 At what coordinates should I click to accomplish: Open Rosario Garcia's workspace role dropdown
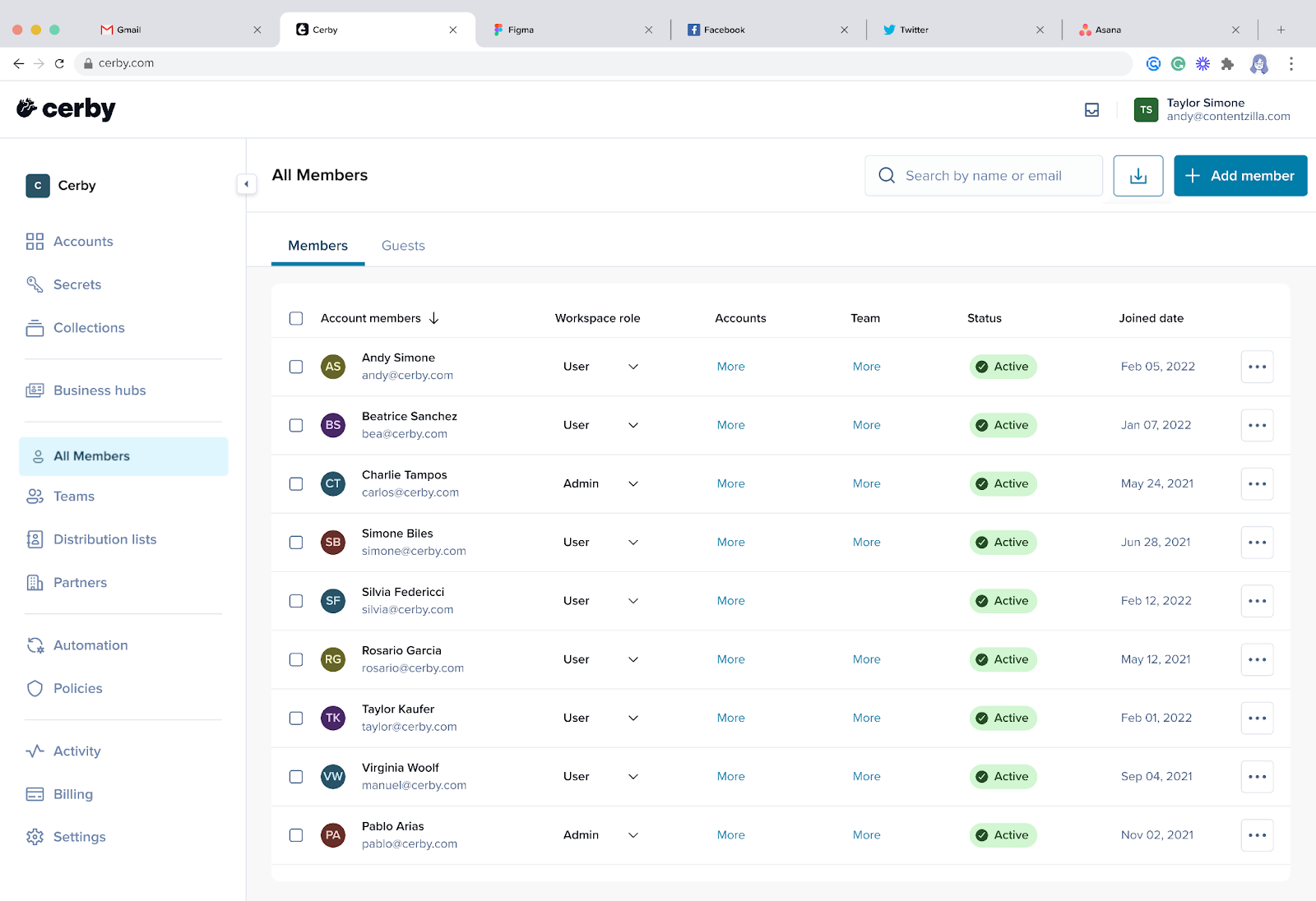pyautogui.click(x=600, y=659)
